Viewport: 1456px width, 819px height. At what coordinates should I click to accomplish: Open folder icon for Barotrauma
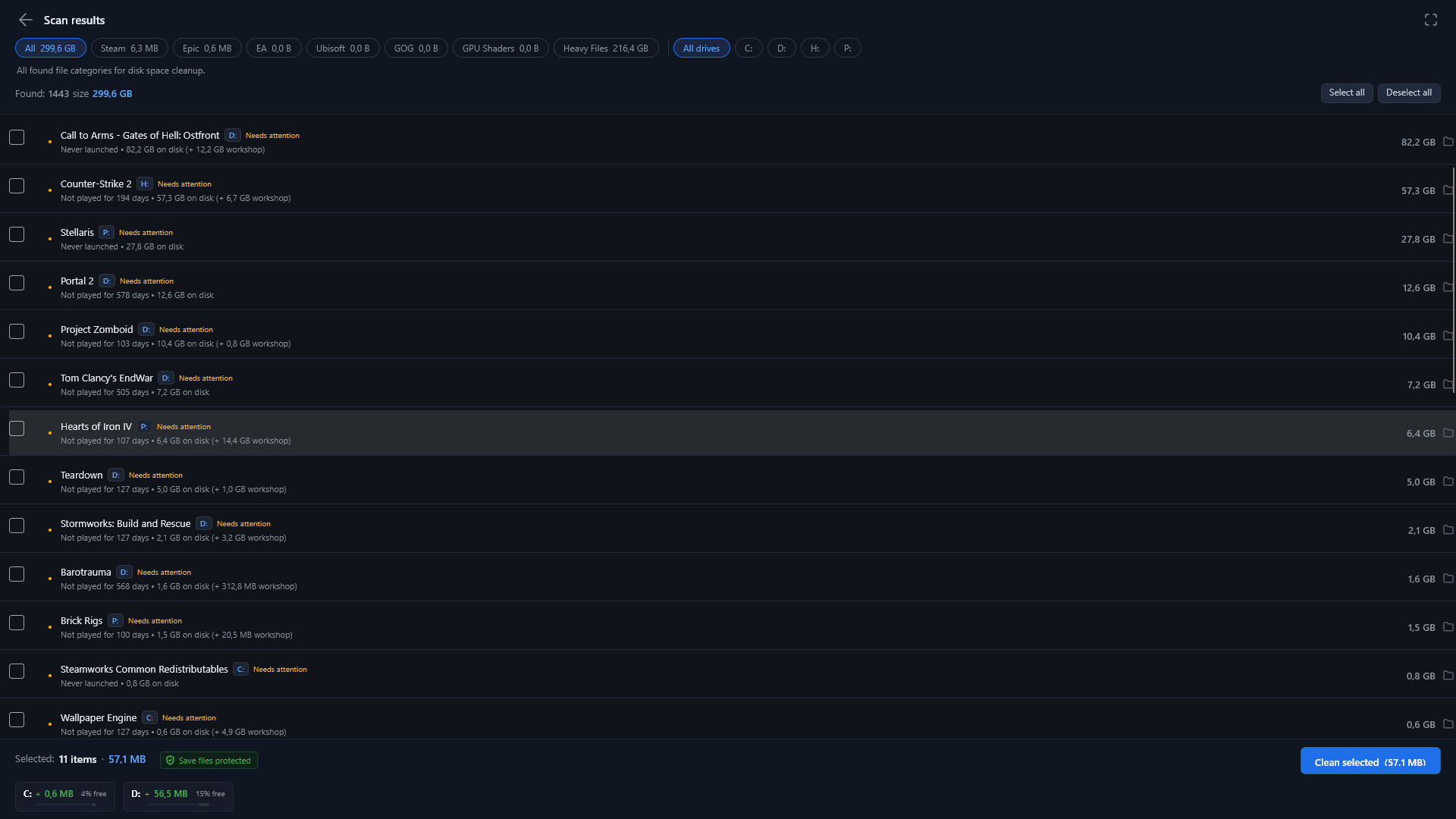pos(1448,579)
